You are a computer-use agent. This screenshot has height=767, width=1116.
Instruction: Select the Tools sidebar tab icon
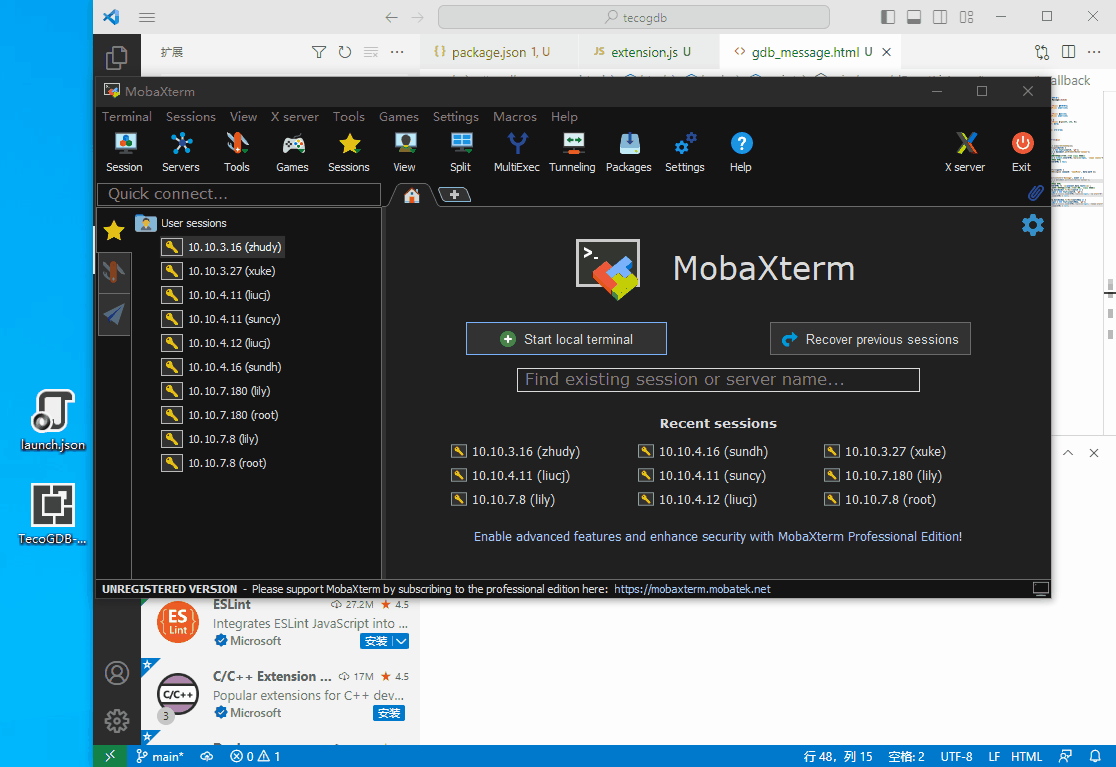tap(114, 272)
